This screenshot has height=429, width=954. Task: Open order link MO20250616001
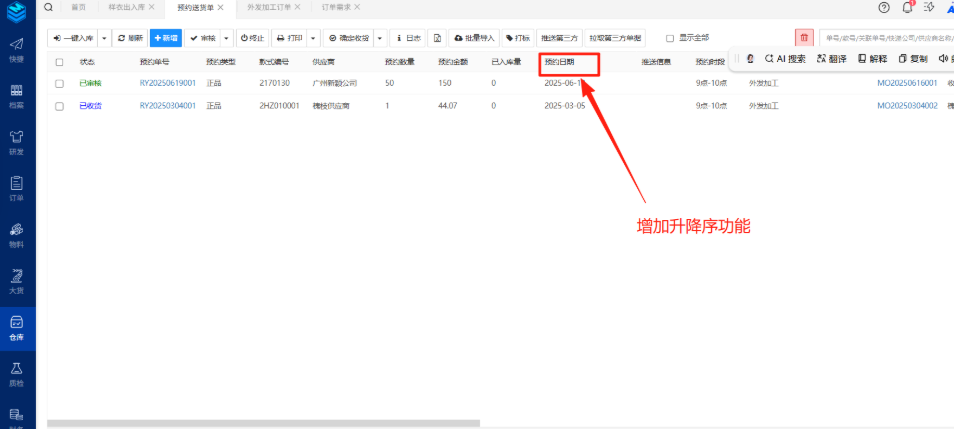(x=907, y=83)
